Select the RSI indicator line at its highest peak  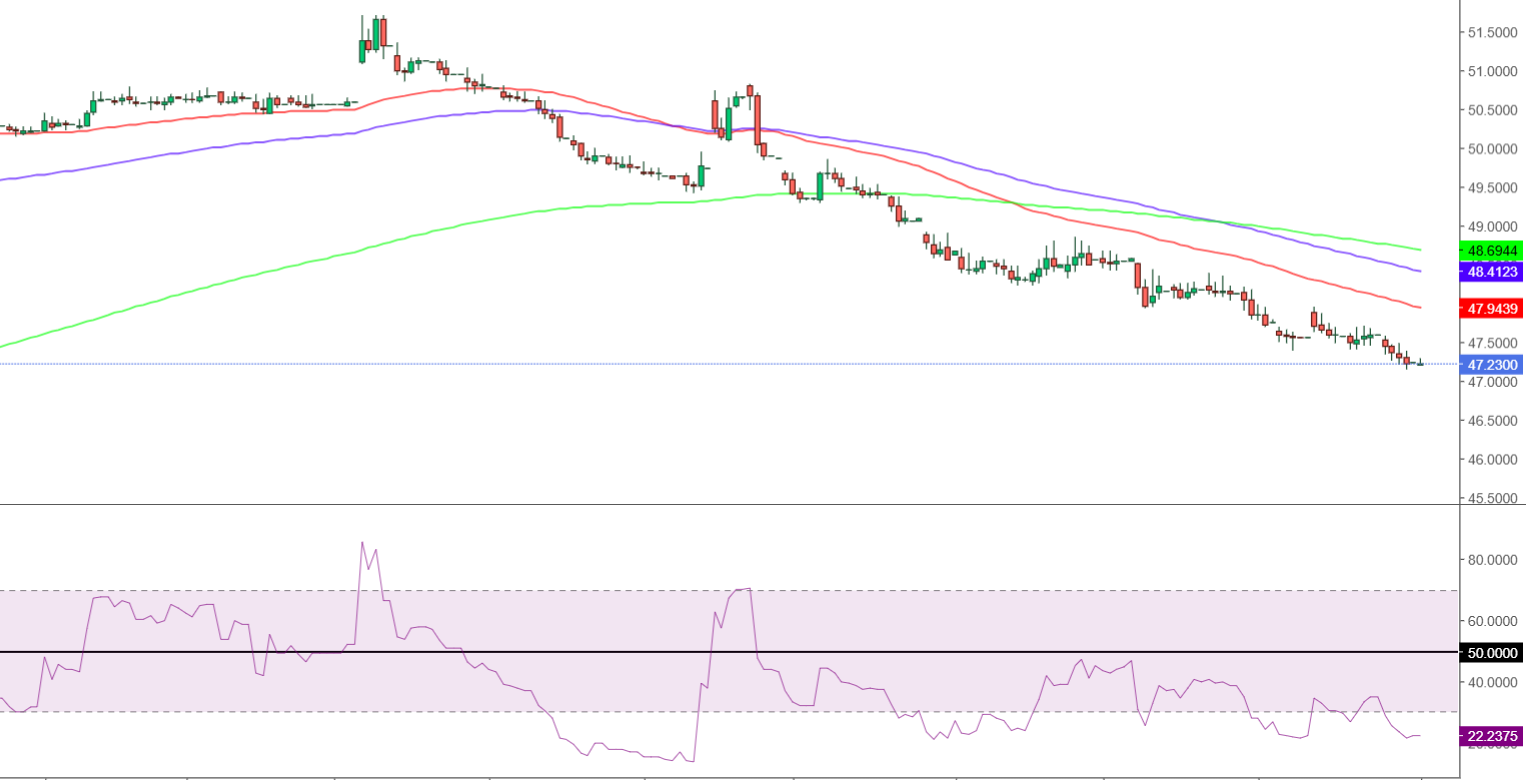pos(362,543)
